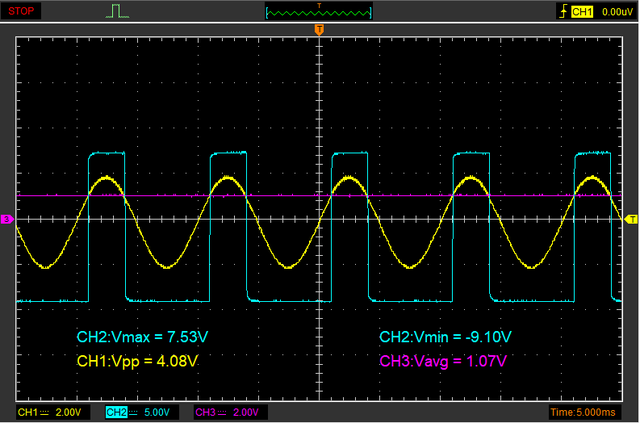Click the red STOP status indicator

21,11
